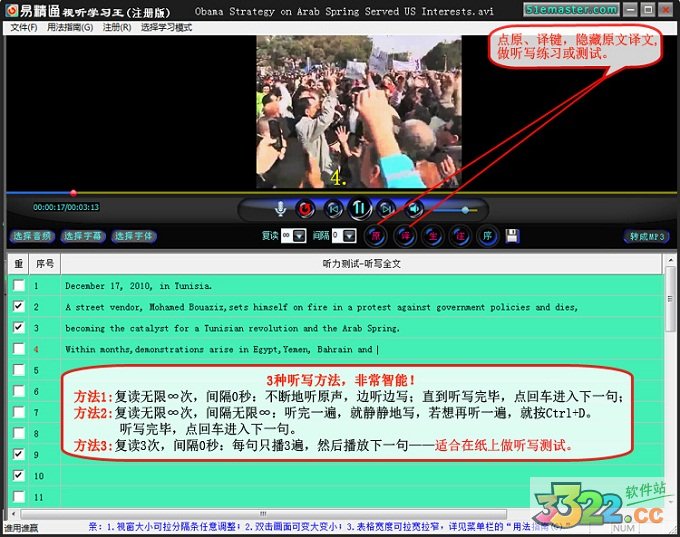Jump to the previous sentence
Viewport: 680px width, 537px height.
click(x=333, y=209)
